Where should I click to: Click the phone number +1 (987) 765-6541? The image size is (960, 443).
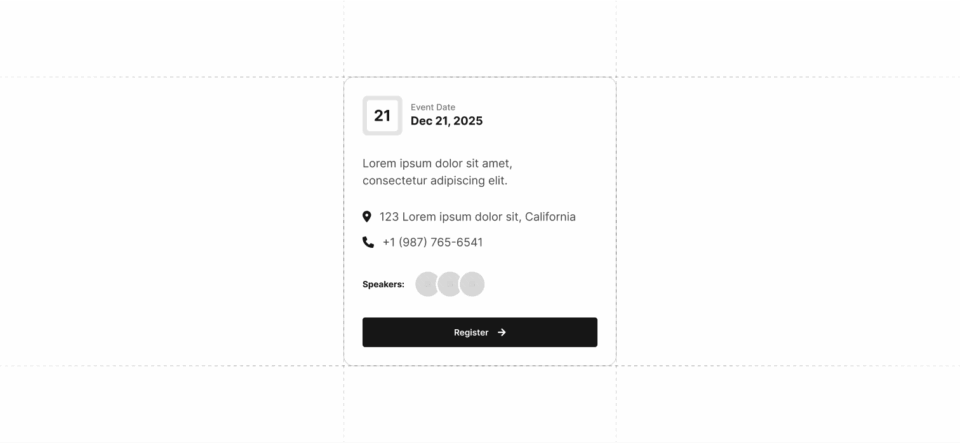click(x=433, y=242)
